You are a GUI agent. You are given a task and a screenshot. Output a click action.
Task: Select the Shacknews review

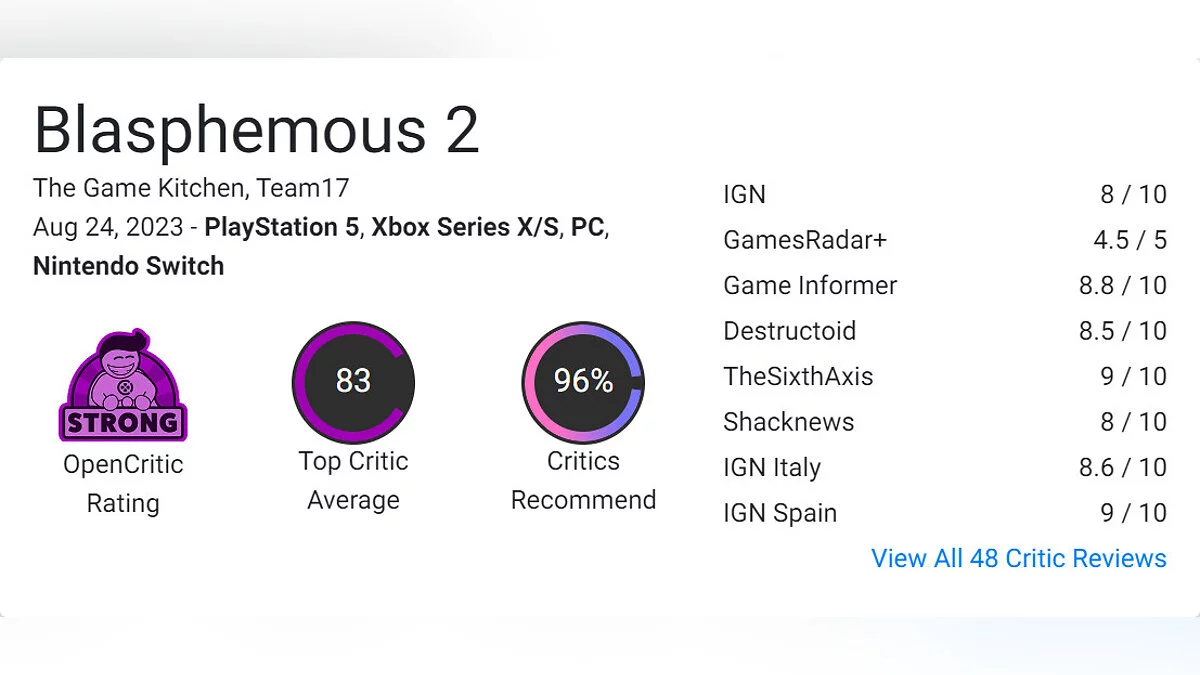788,422
